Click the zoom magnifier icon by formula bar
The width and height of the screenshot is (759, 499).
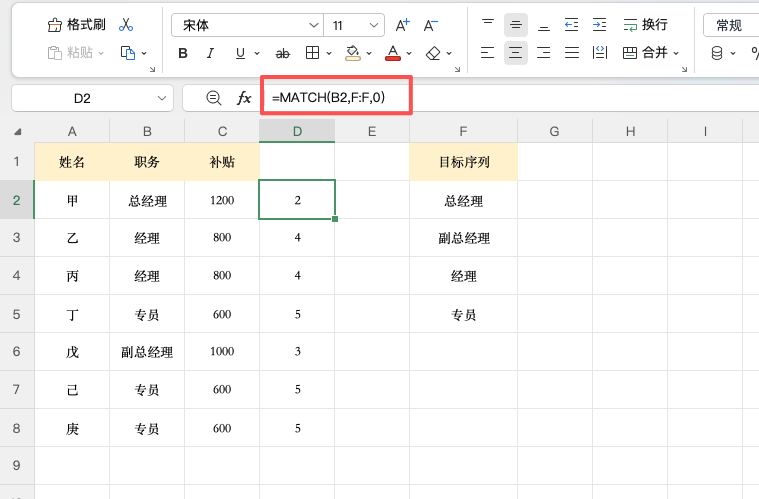tap(213, 98)
